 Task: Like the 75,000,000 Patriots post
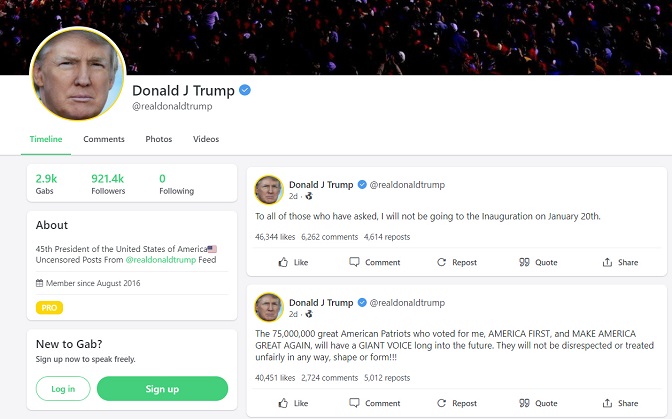[293, 403]
